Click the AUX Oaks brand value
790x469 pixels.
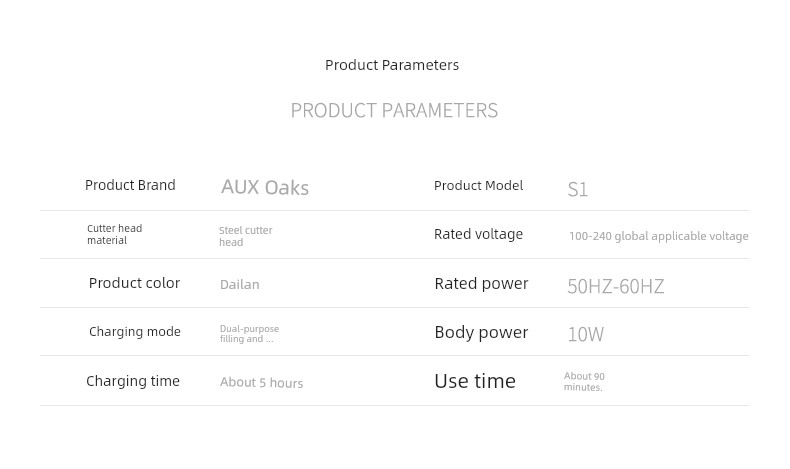265,187
